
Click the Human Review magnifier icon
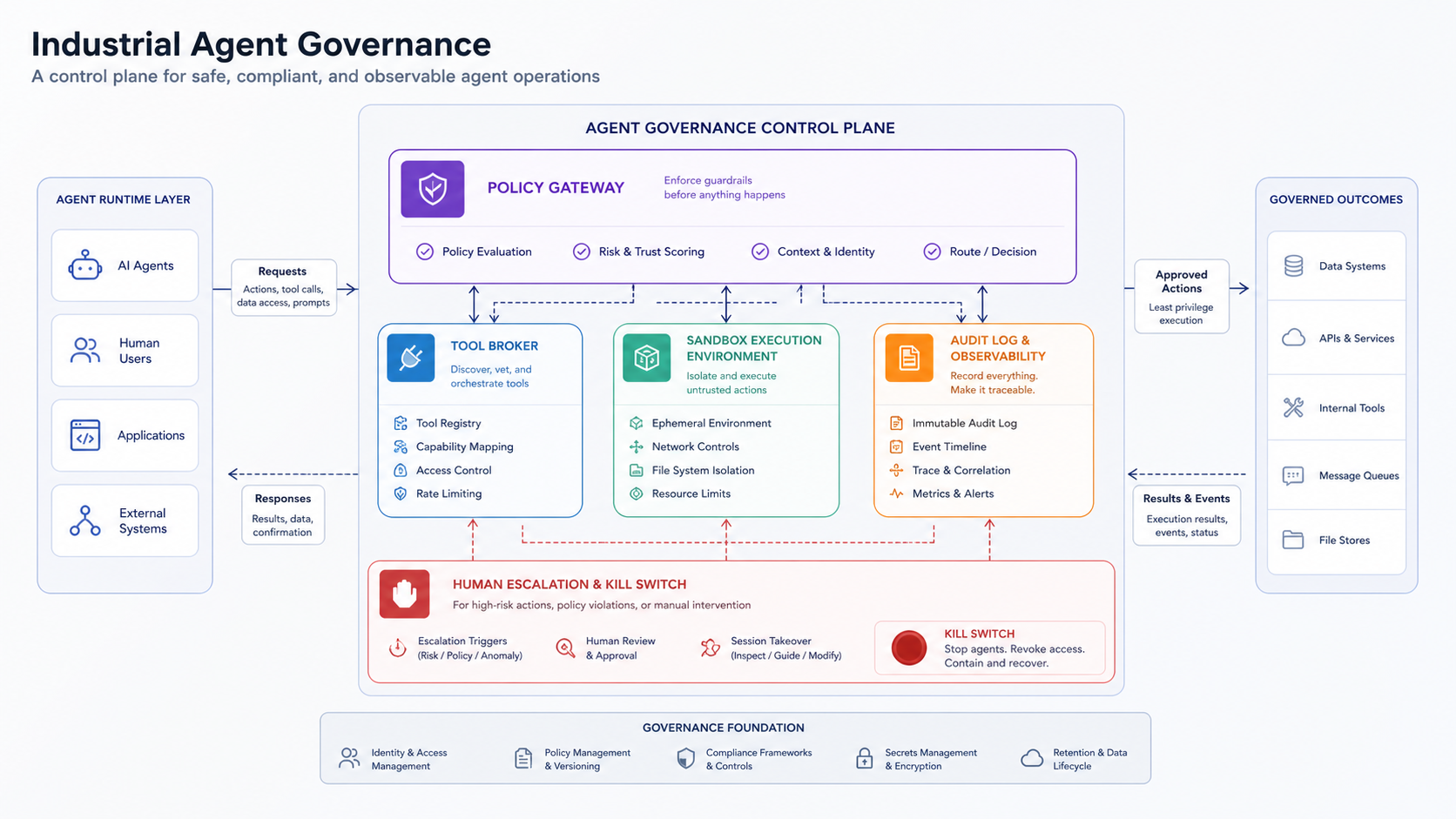pyautogui.click(x=566, y=648)
